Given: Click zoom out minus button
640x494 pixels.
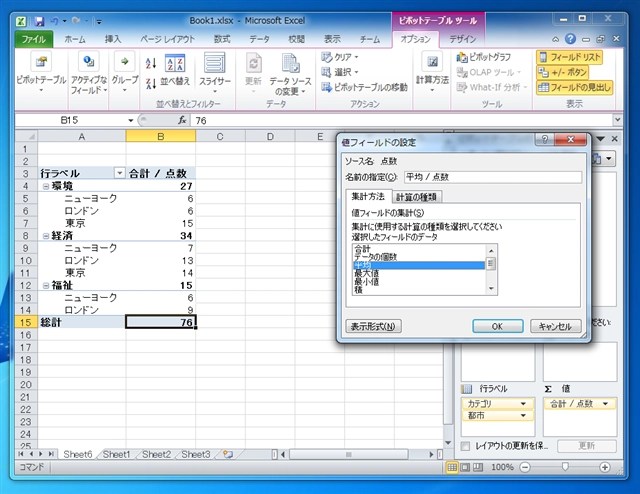Looking at the screenshot, I should coord(525,467).
